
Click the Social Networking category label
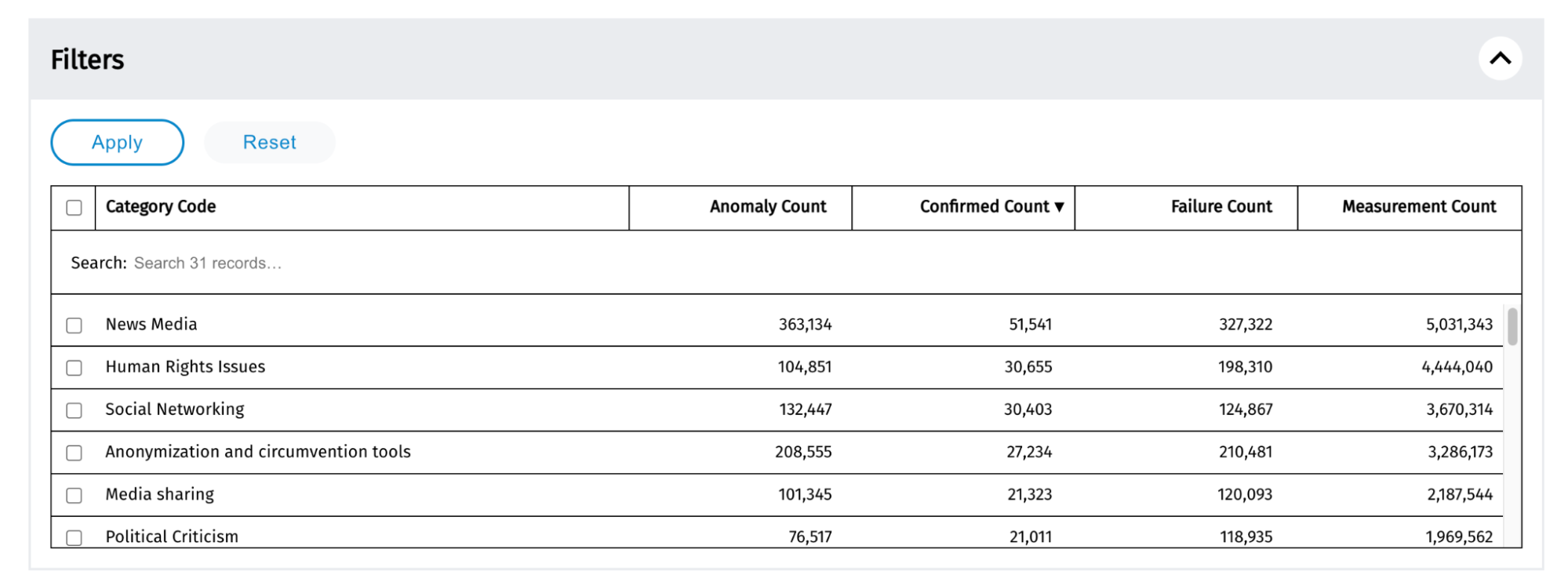coord(175,409)
